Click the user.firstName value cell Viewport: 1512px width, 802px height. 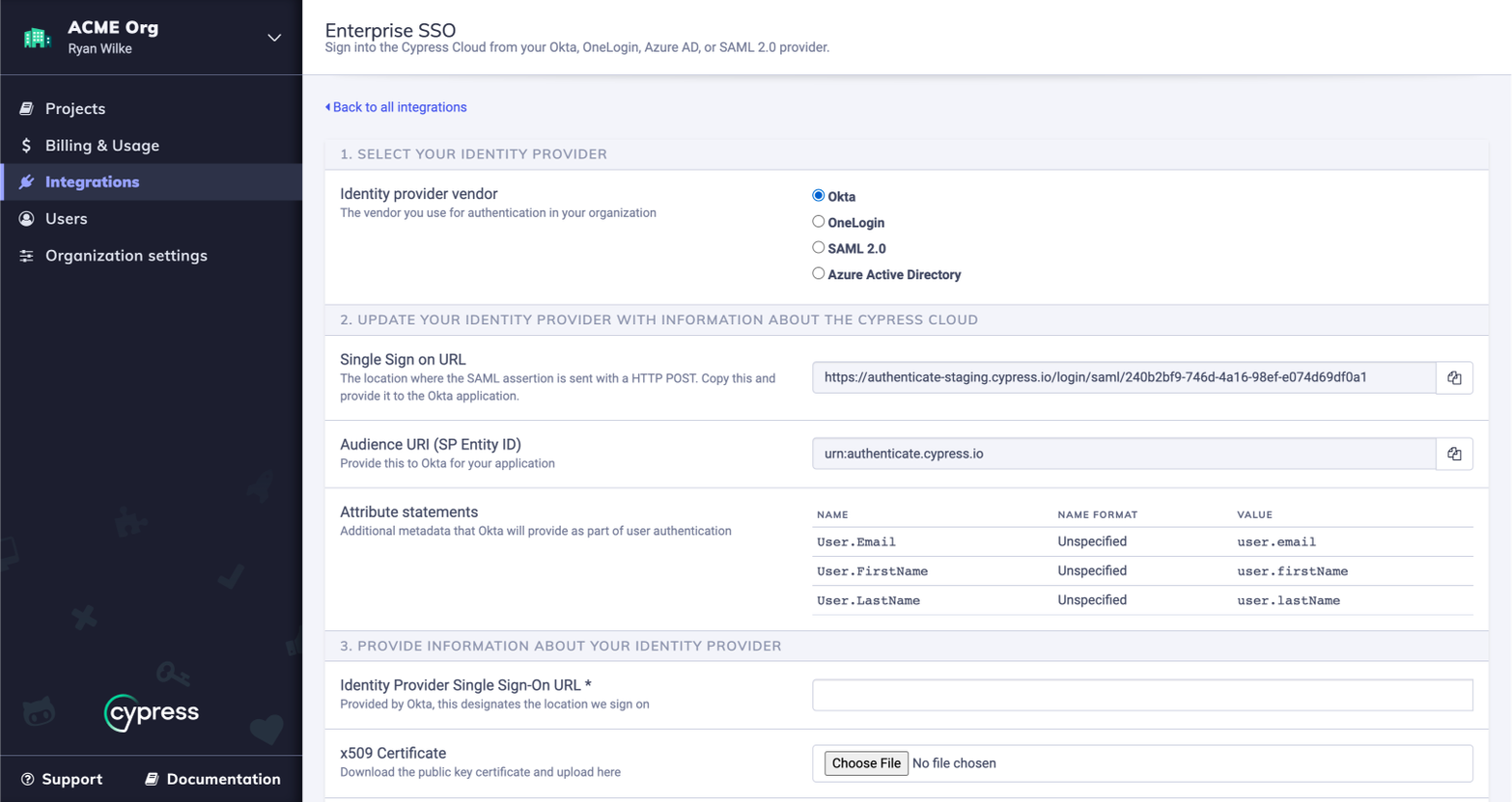1293,571
